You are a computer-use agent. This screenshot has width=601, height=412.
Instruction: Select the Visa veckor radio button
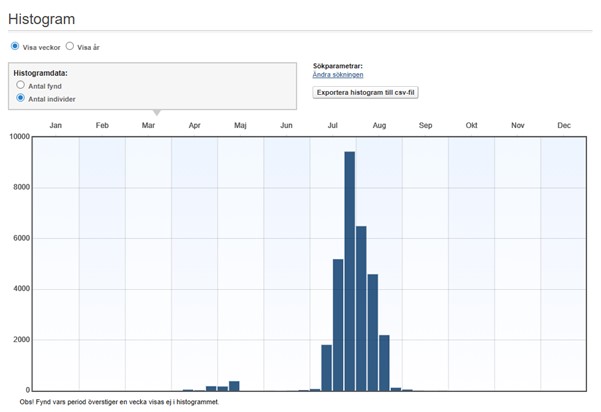15,46
